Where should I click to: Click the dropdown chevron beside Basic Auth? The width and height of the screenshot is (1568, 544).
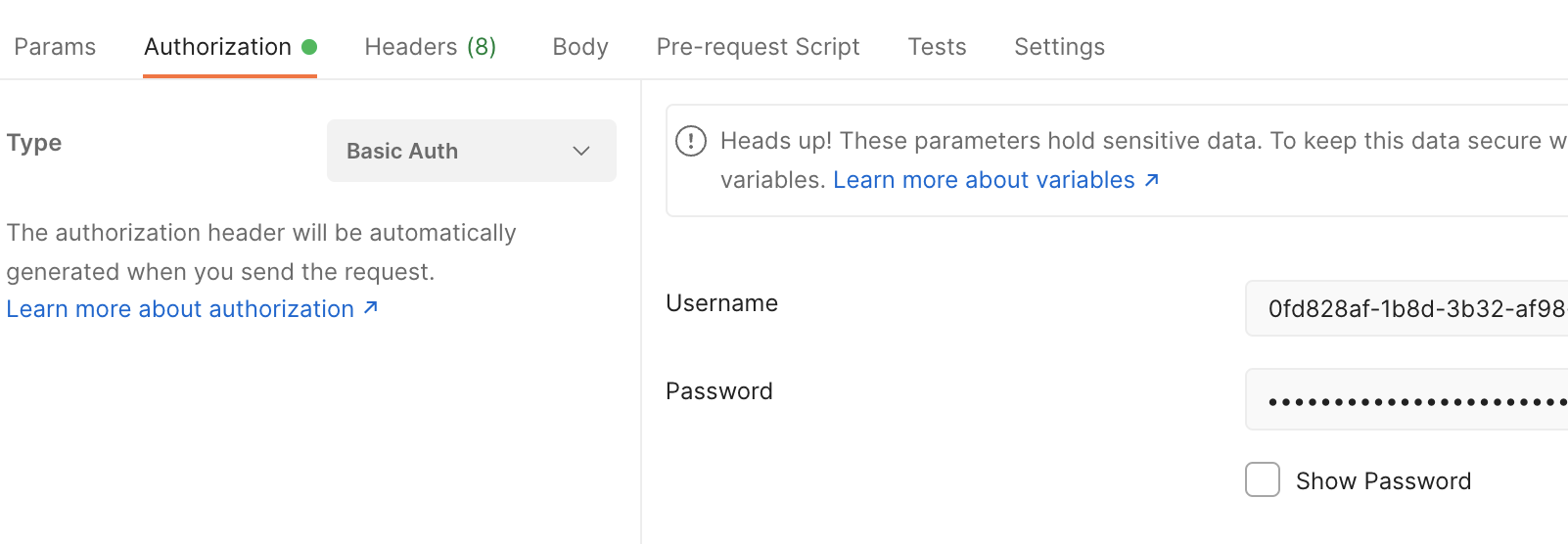581,151
